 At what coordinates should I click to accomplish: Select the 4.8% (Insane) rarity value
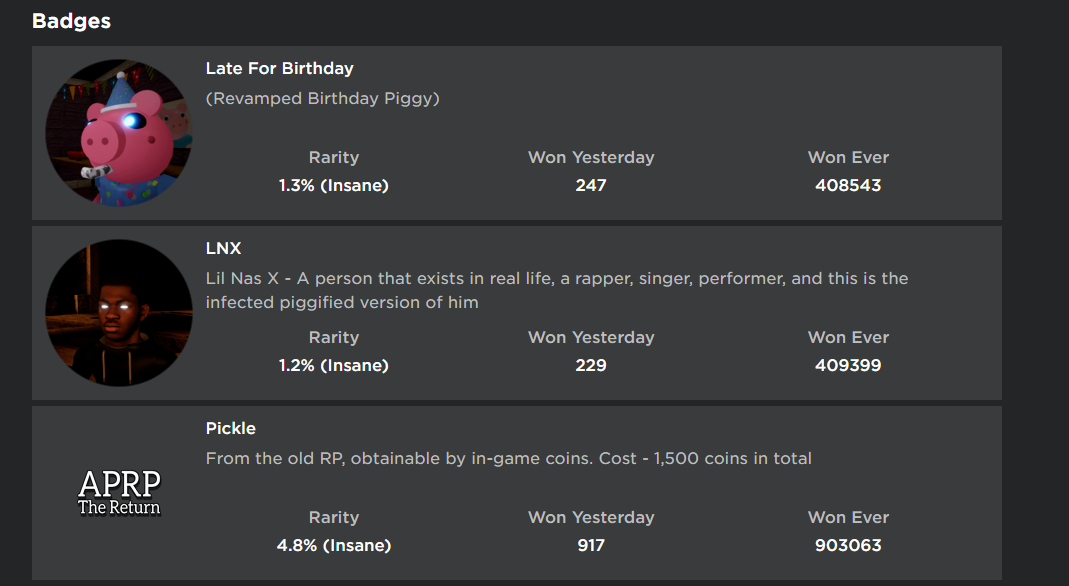[x=334, y=545]
